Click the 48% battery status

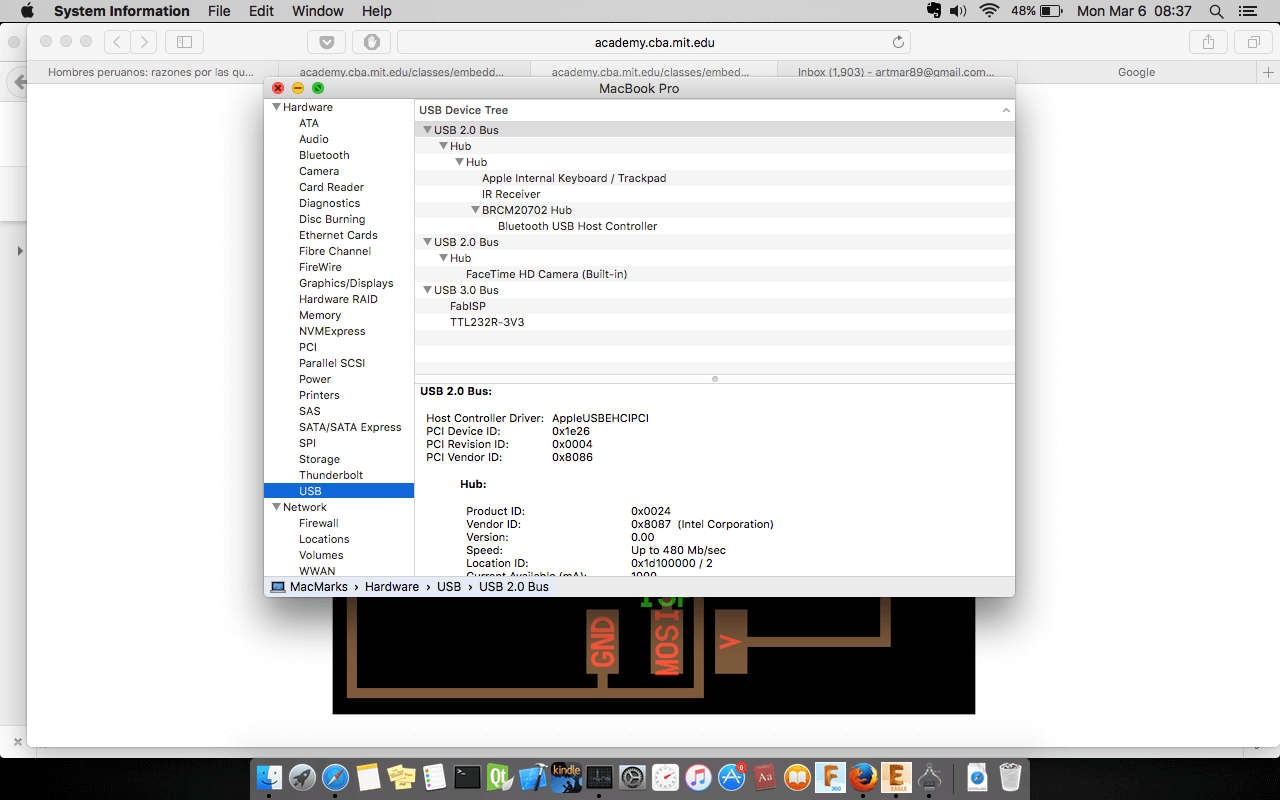click(1036, 11)
